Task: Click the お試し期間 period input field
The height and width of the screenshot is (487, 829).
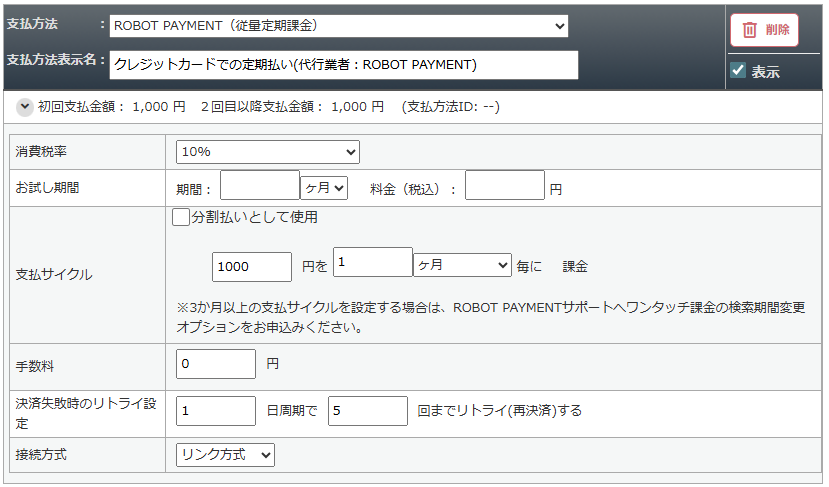Action: [259, 186]
